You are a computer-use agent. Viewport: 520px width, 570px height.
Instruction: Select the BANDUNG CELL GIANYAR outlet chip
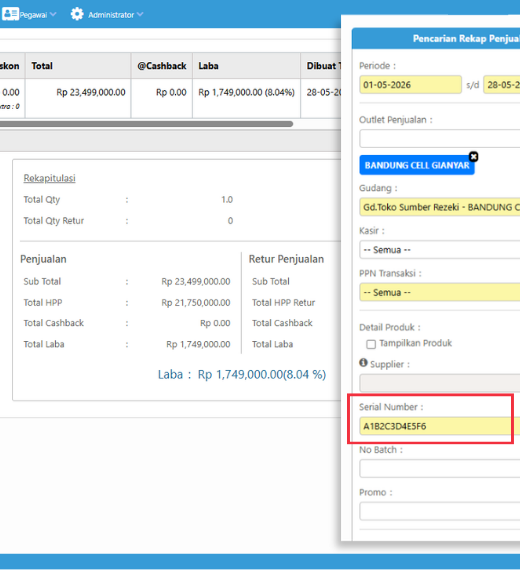(x=417, y=165)
